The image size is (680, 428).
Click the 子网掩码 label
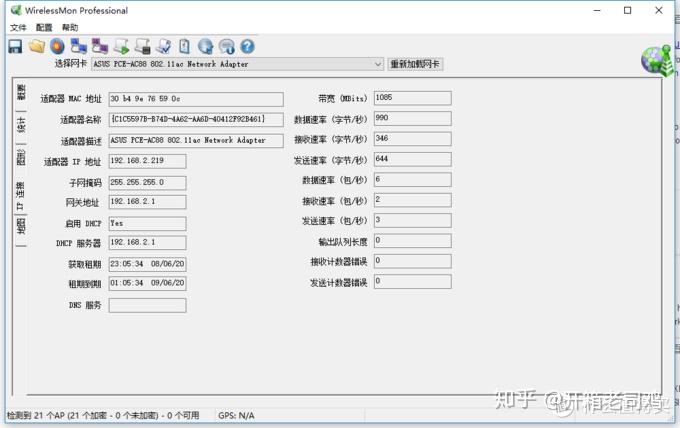click(x=85, y=183)
